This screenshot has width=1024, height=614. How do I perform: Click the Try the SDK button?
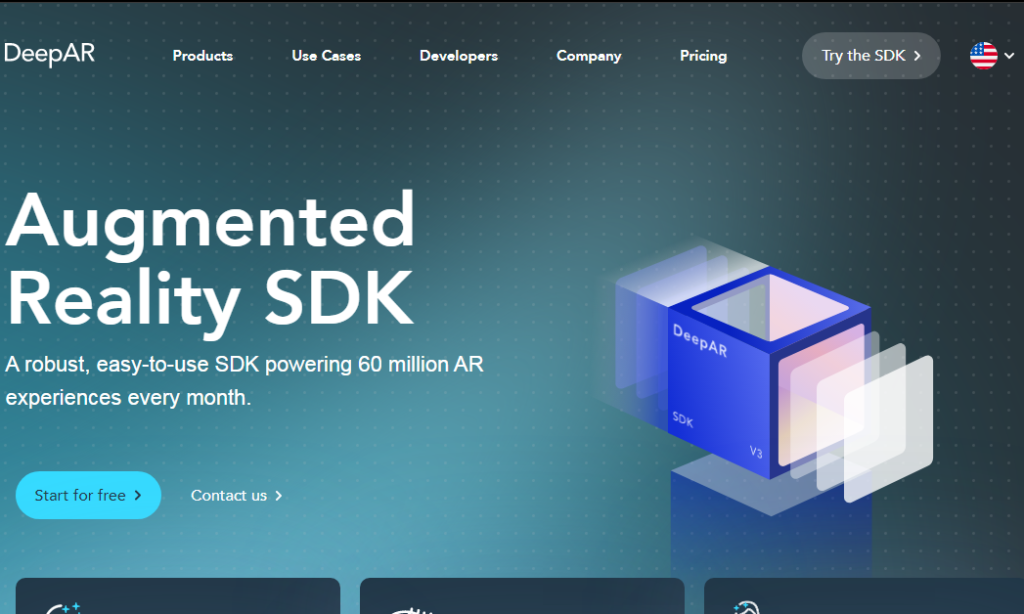(870, 56)
